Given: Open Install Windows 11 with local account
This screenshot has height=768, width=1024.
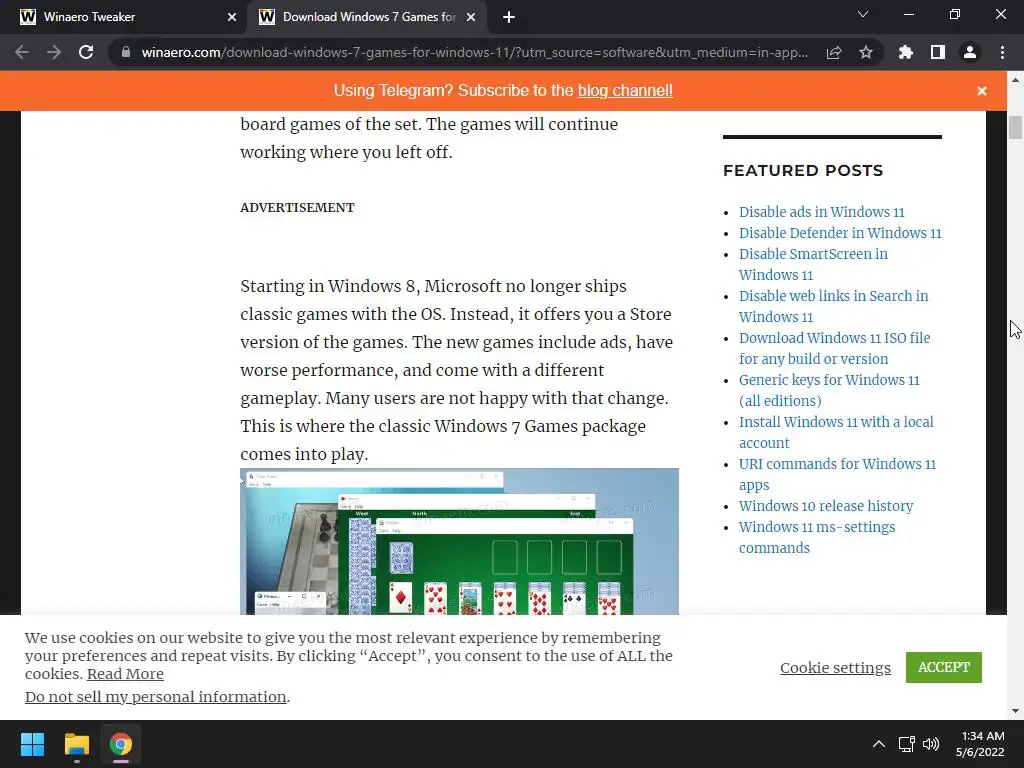Looking at the screenshot, I should [x=836, y=432].
